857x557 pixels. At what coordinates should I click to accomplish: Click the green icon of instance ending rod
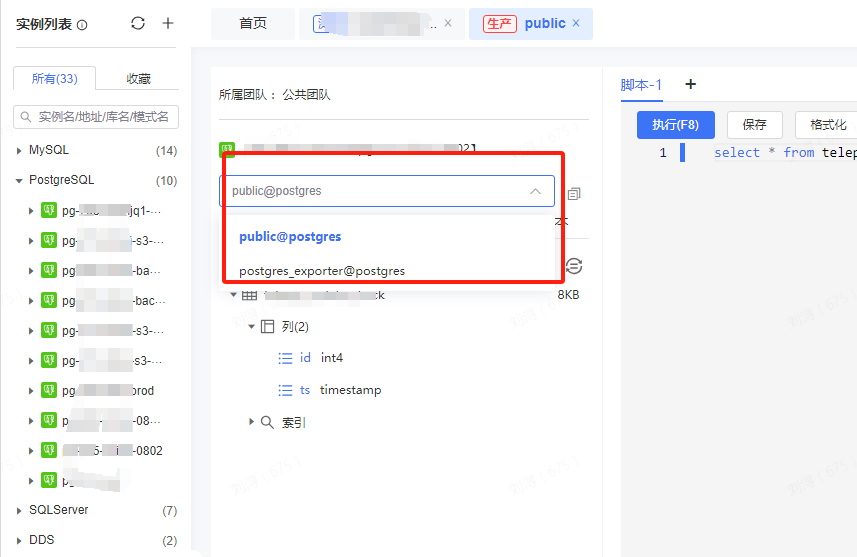49,390
